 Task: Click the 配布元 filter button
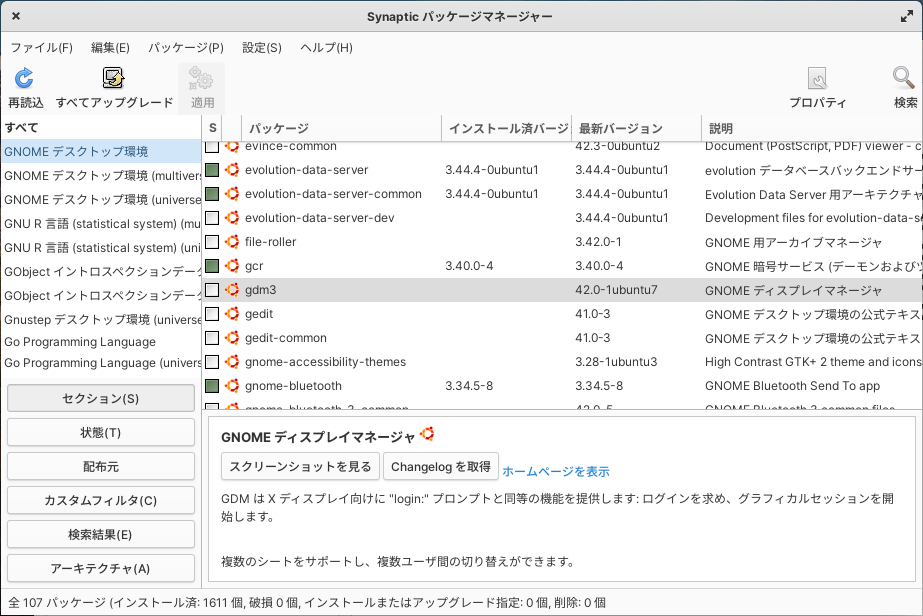coord(101,466)
